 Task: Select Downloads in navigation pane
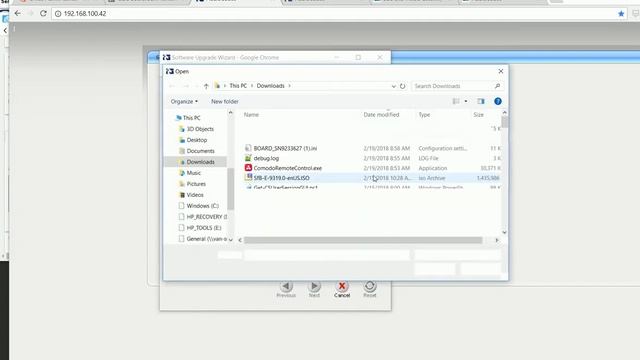[x=200, y=162]
